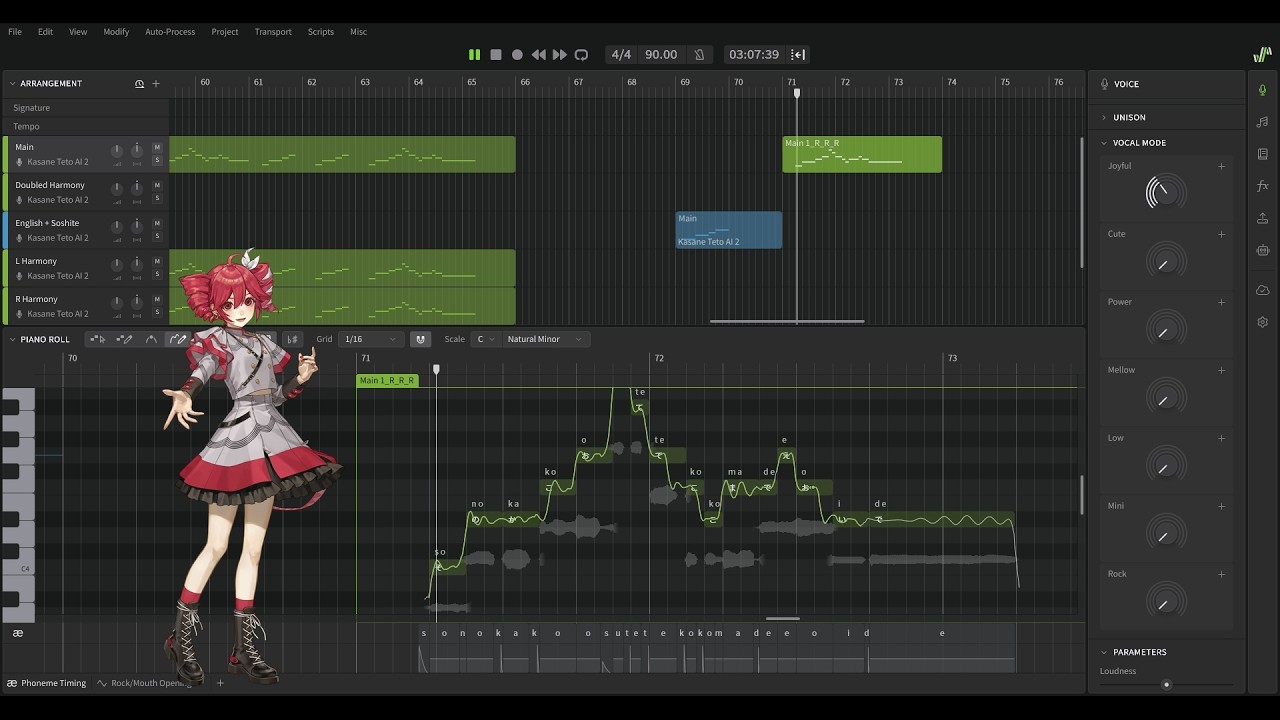Solo the English + Soshite track
Viewport: 1280px width, 720px height.
pos(157,236)
